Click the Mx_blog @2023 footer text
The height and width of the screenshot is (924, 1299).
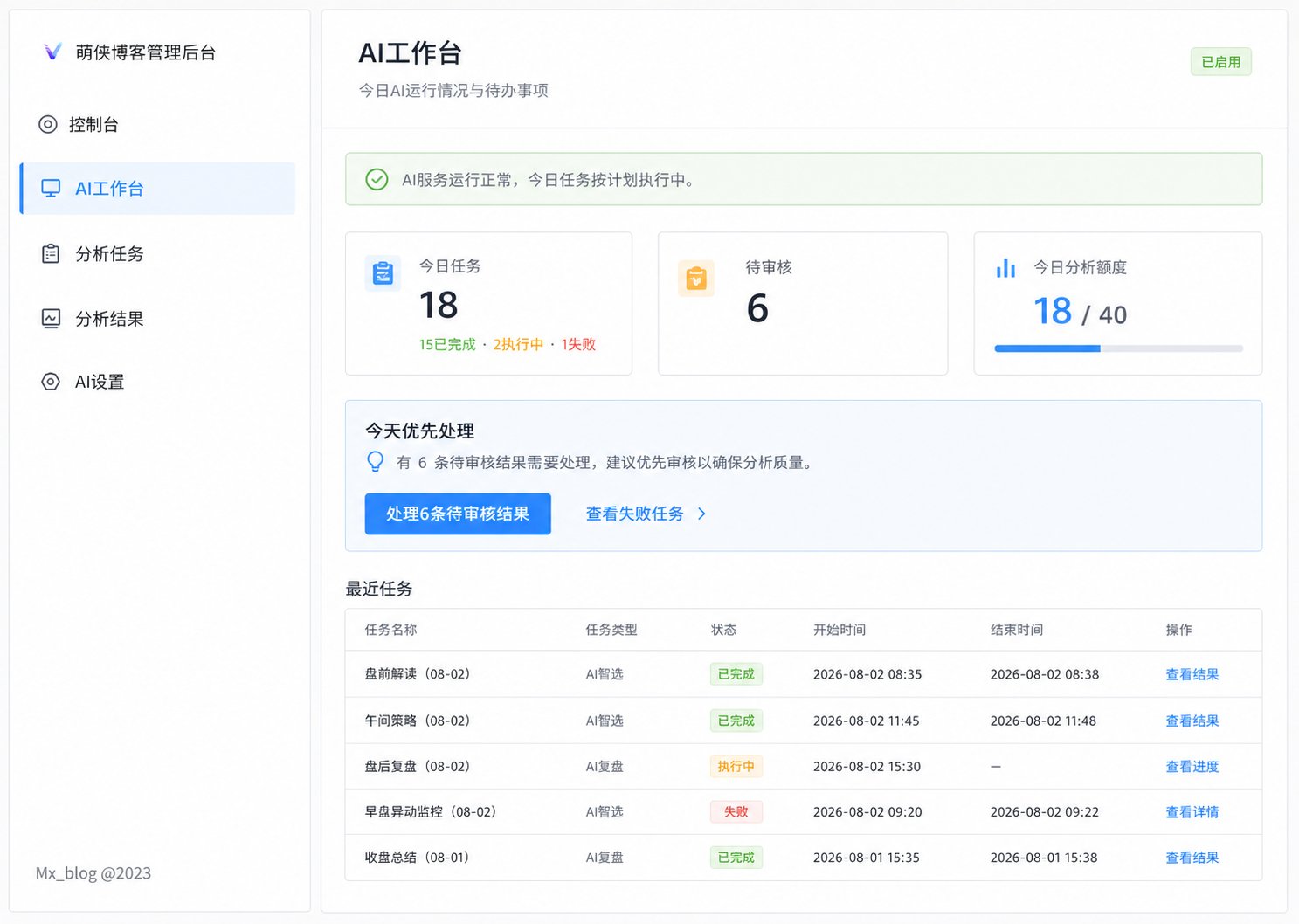pyautogui.click(x=93, y=873)
